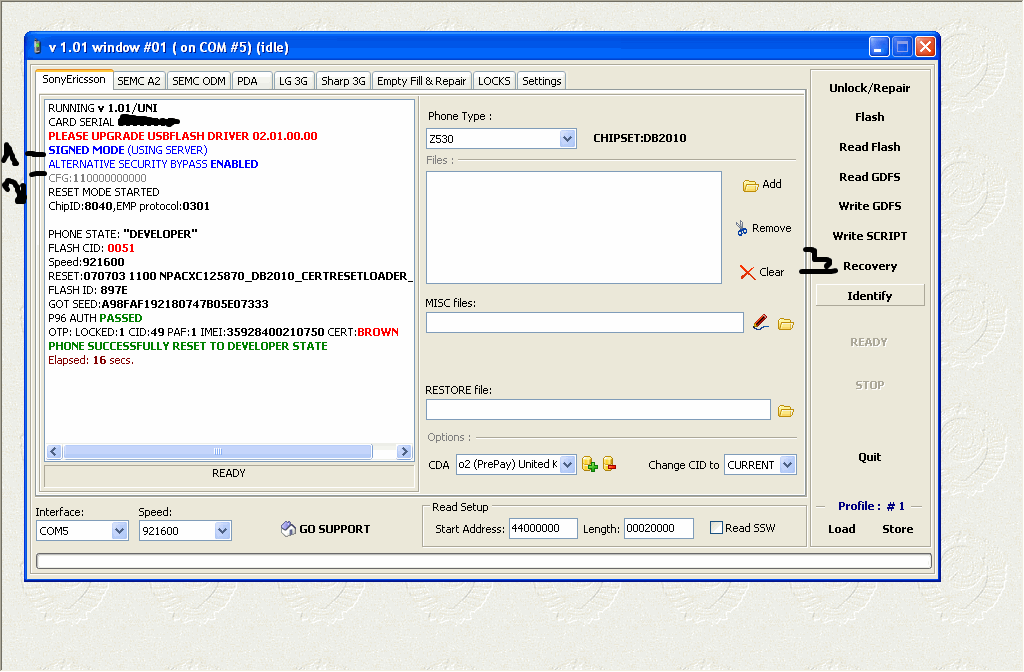1024x672 pixels.
Task: Click the READY status bar under log
Action: 229,473
